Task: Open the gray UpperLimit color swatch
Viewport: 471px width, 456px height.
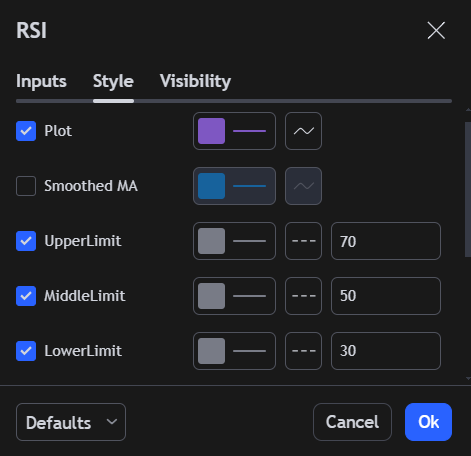Action: pyautogui.click(x=211, y=241)
